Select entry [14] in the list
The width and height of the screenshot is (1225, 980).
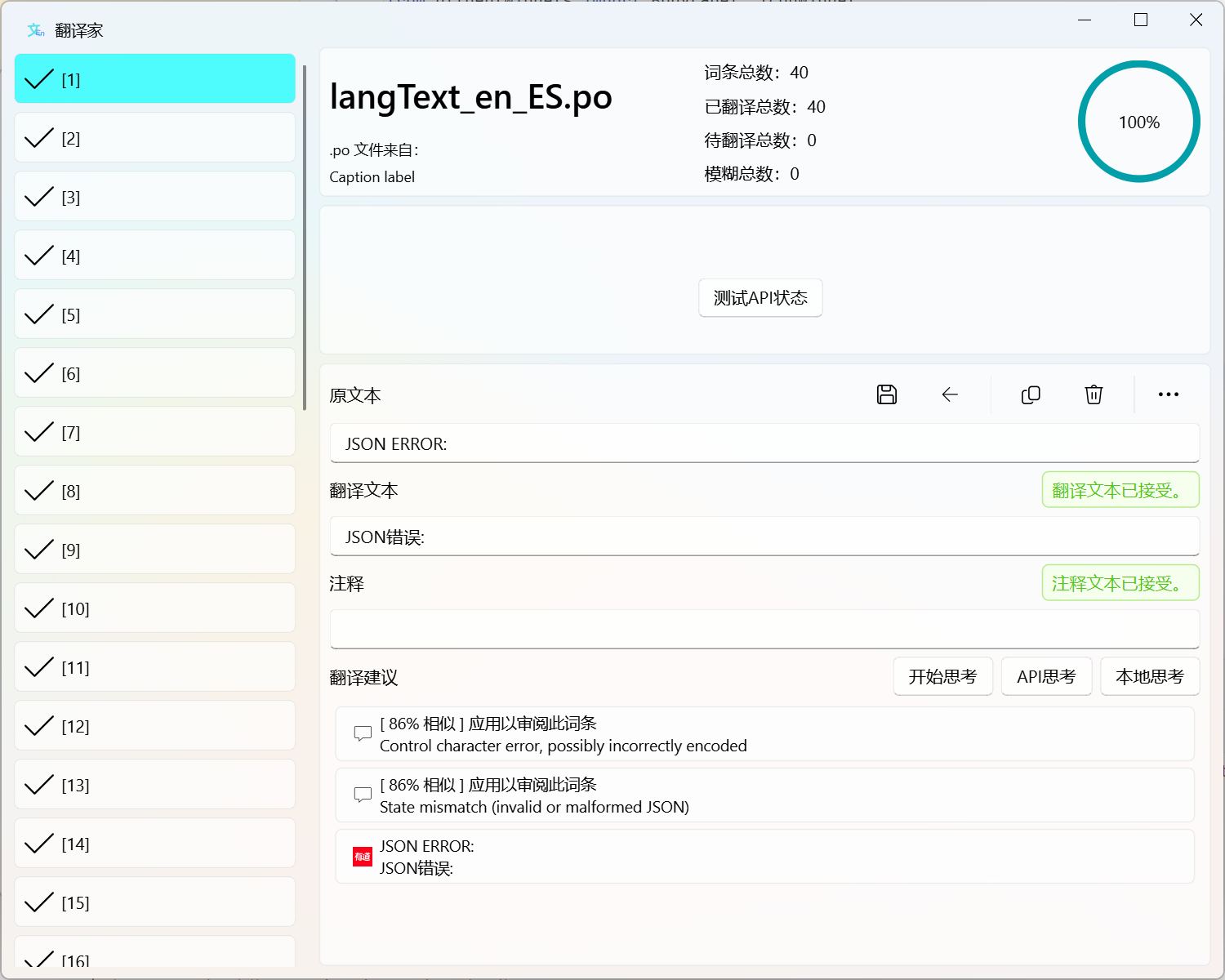click(x=155, y=844)
